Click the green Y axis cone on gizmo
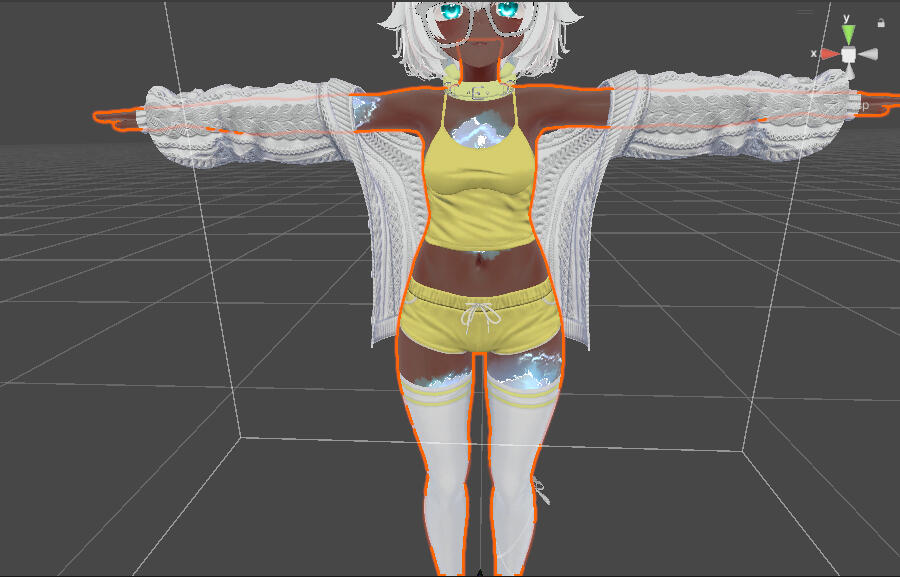900x577 pixels. 848,36
